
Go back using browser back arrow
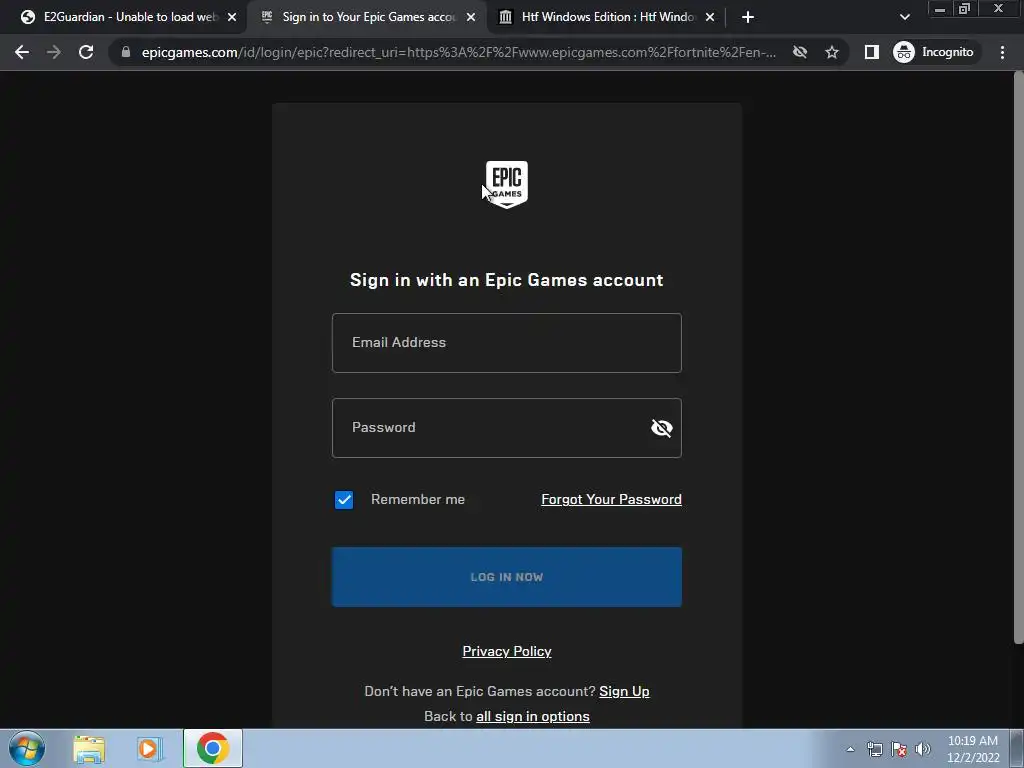[x=22, y=52]
